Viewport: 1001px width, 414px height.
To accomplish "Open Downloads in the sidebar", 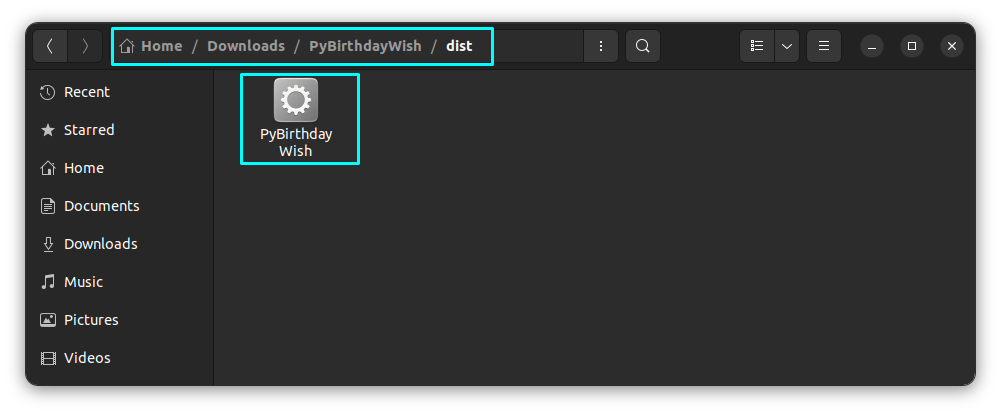I will click(x=100, y=244).
